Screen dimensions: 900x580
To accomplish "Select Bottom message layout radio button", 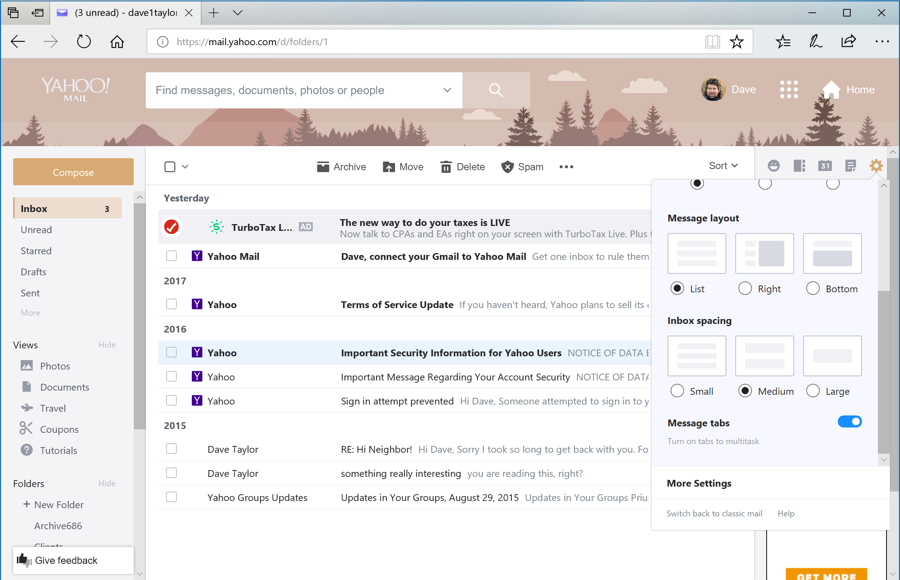I will (813, 288).
